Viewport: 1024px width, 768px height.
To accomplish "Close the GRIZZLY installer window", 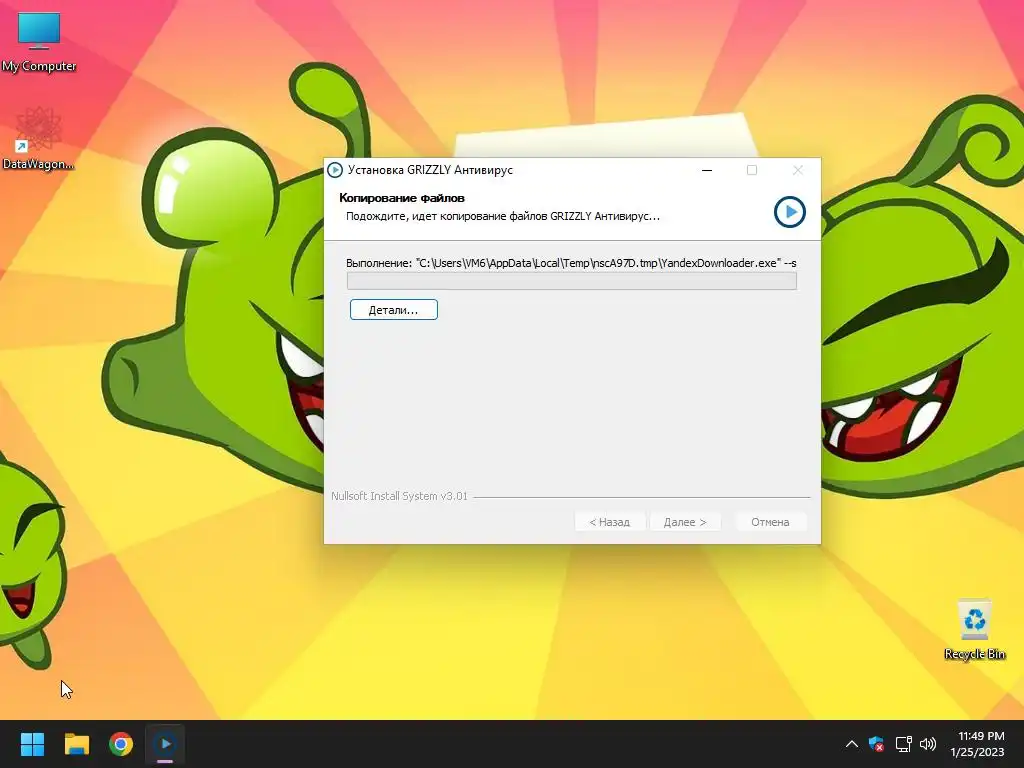I will (x=797, y=170).
